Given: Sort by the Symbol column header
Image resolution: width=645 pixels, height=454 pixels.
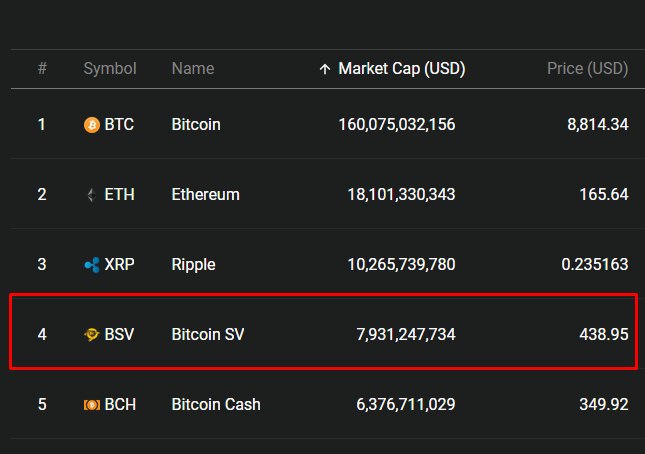Looking at the screenshot, I should [110, 69].
